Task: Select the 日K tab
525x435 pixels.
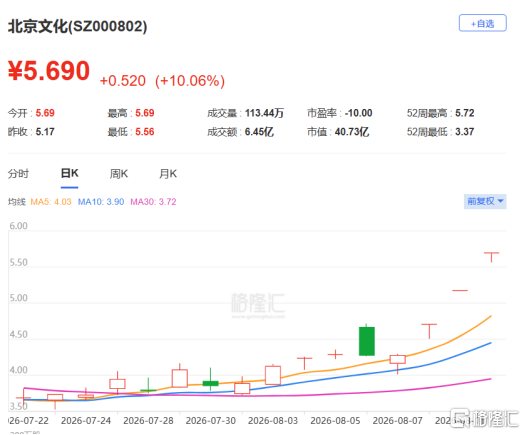Action: tap(69, 173)
